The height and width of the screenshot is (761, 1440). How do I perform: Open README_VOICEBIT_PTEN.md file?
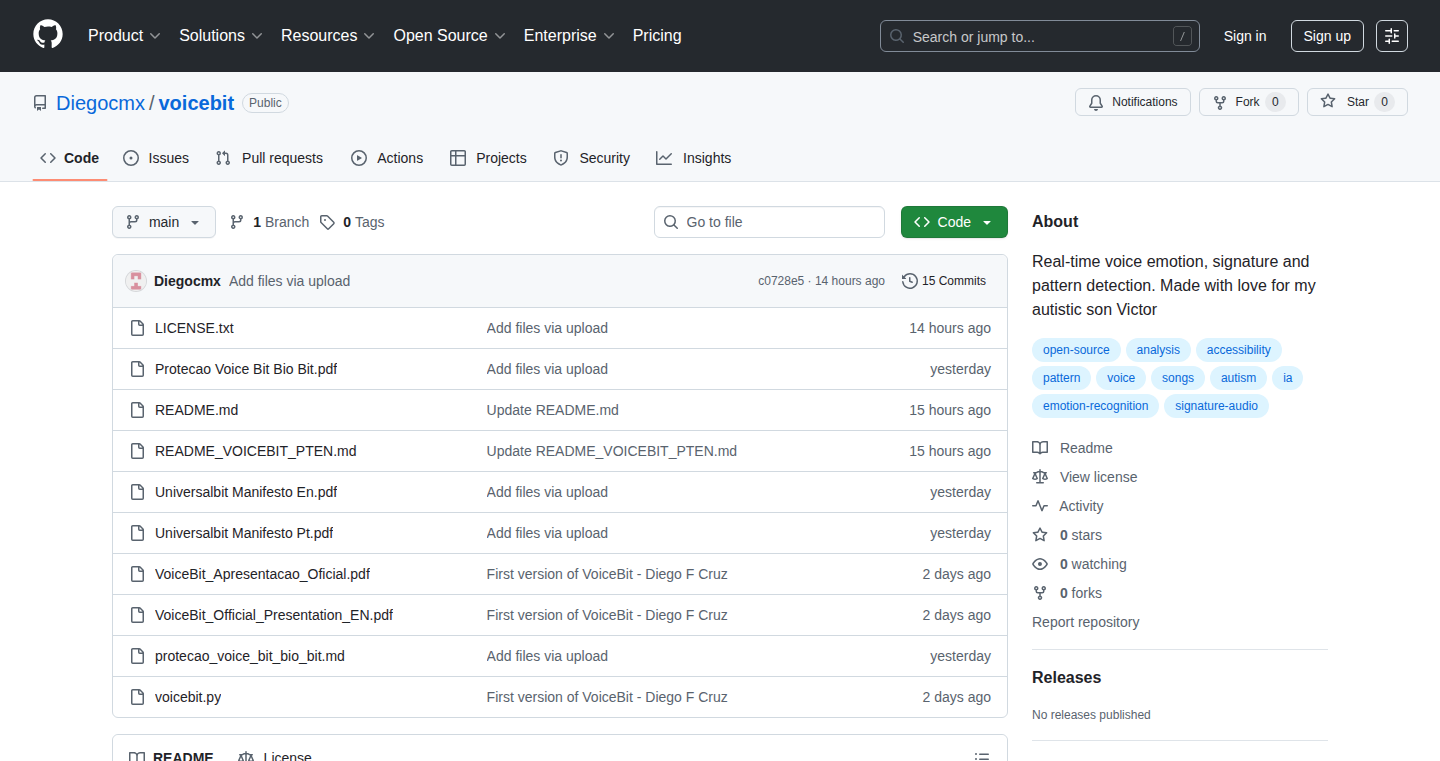click(256, 451)
